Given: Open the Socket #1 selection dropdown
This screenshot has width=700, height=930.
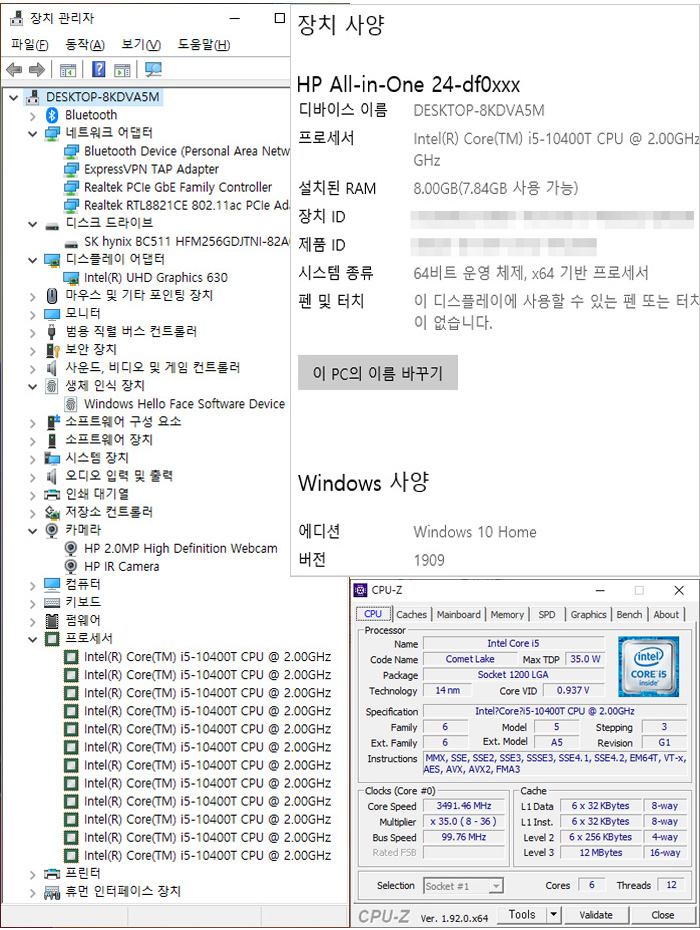Looking at the screenshot, I should coord(496,886).
